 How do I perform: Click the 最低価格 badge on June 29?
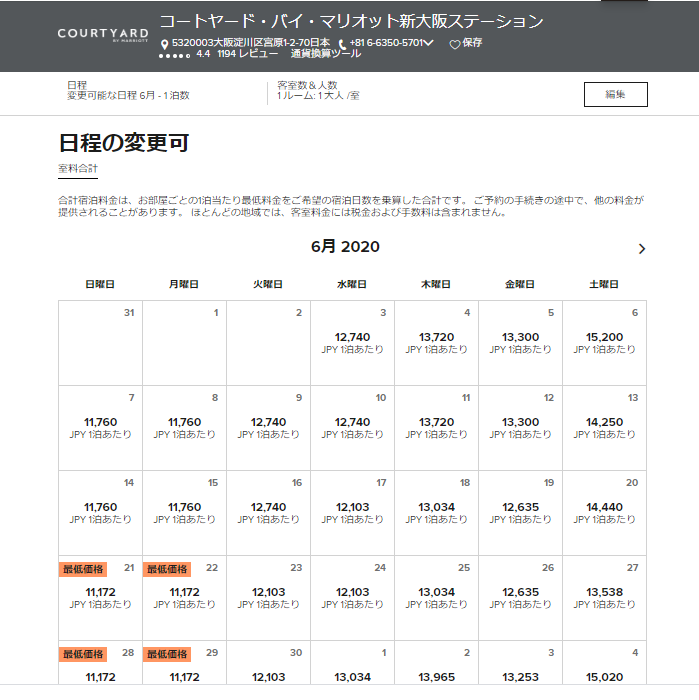click(167, 654)
